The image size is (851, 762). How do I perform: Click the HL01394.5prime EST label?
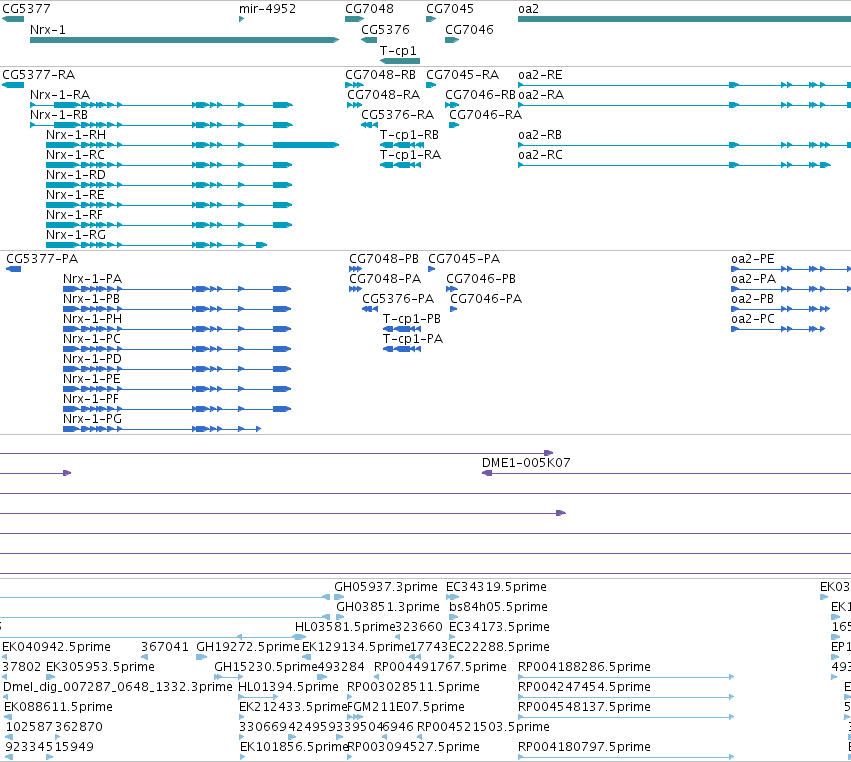(x=289, y=687)
